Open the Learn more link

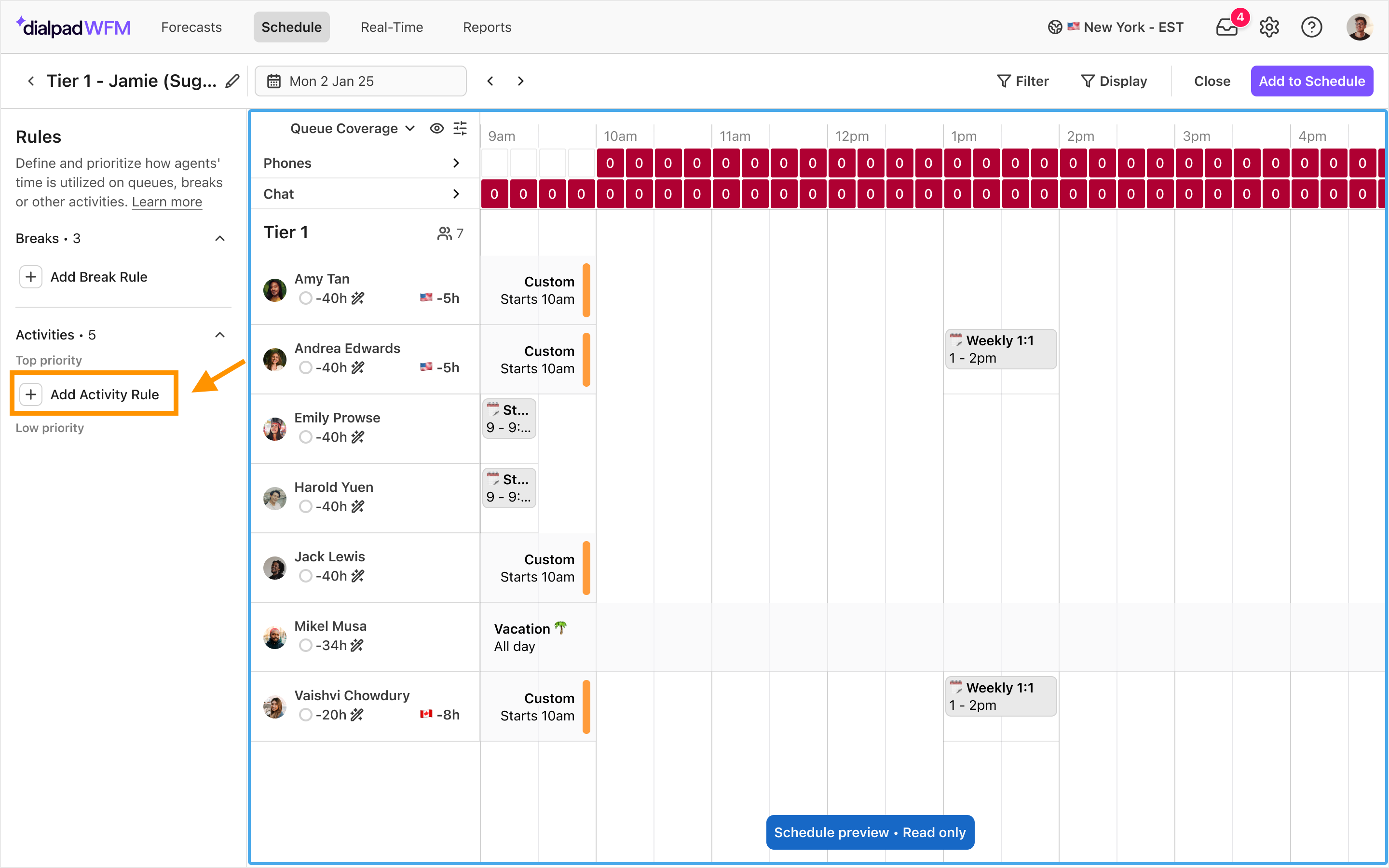point(167,202)
